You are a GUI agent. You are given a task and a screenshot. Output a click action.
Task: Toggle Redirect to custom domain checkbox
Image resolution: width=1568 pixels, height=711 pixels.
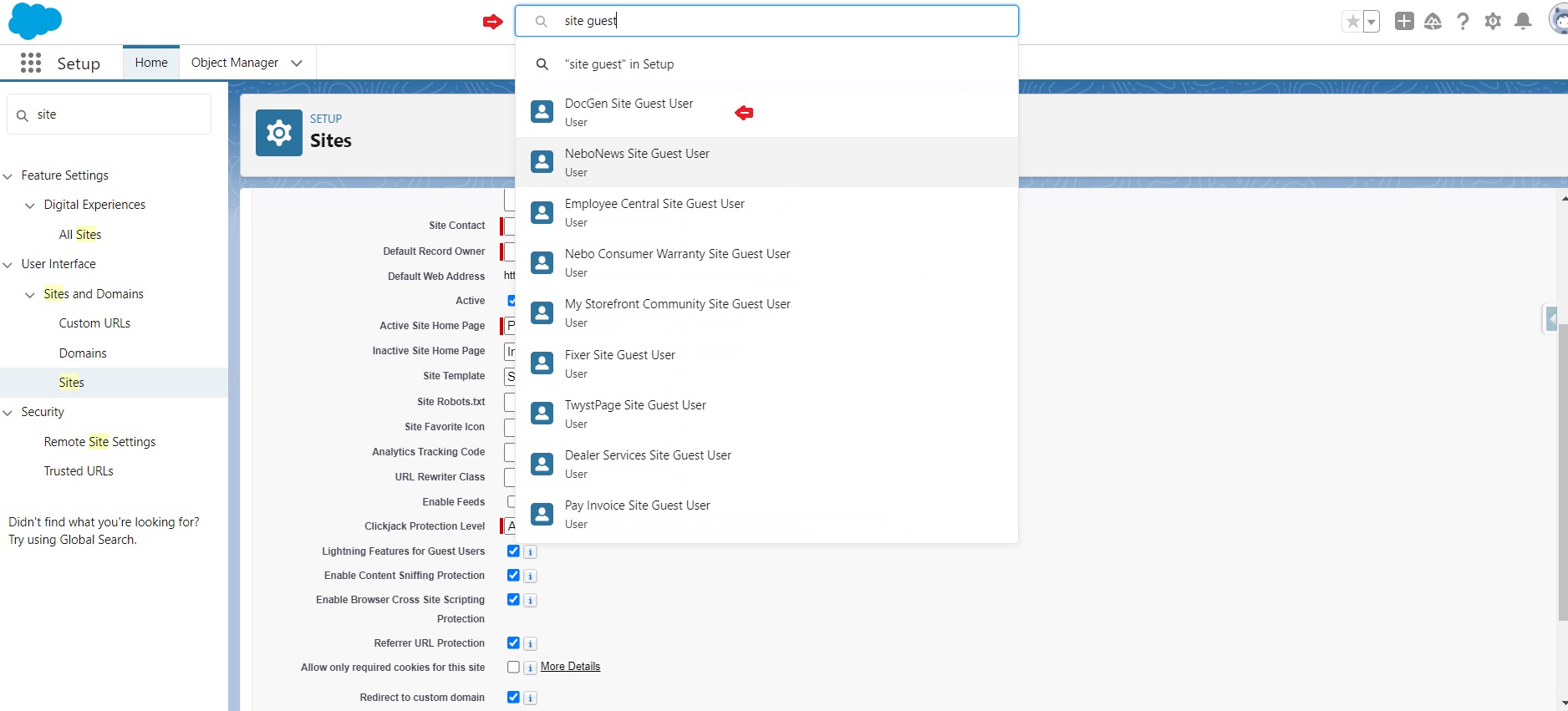(x=513, y=698)
